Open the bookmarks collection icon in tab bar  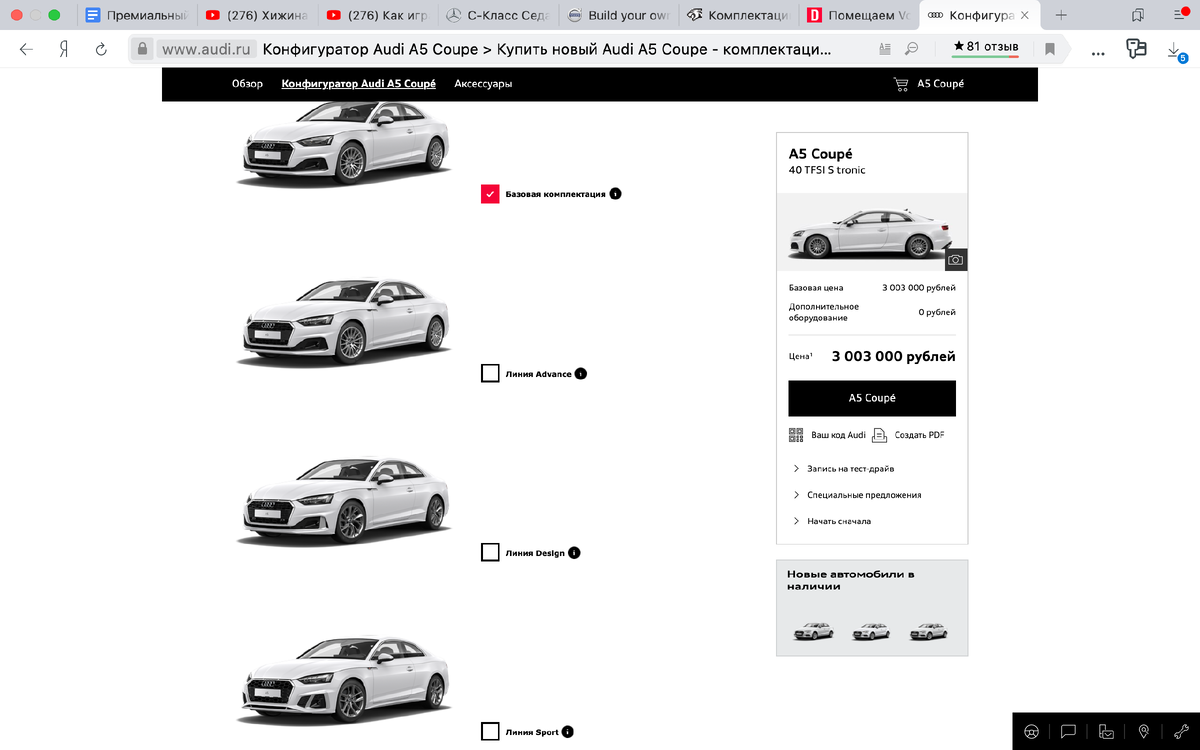pyautogui.click(x=1138, y=15)
